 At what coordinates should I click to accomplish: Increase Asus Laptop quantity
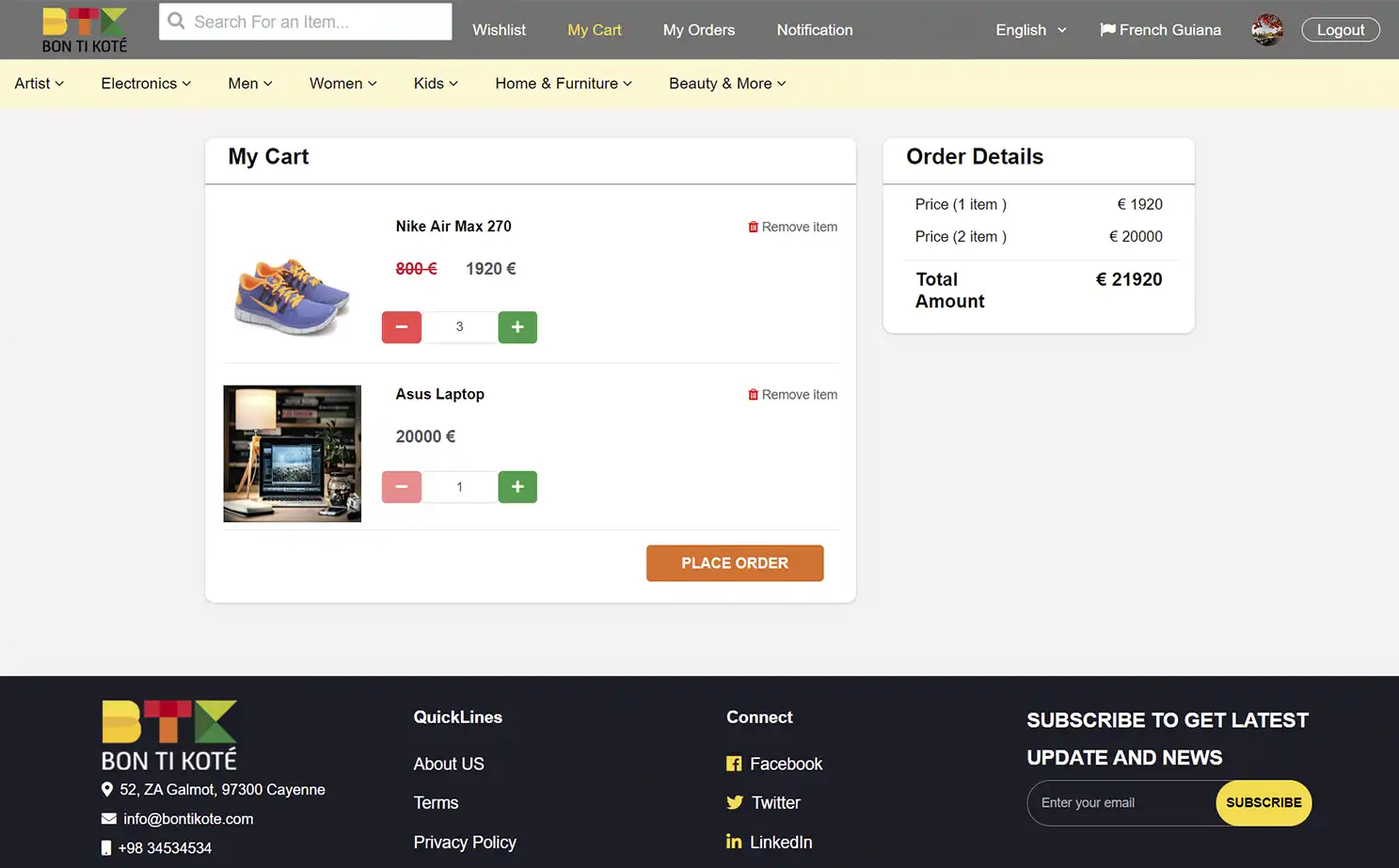point(517,486)
